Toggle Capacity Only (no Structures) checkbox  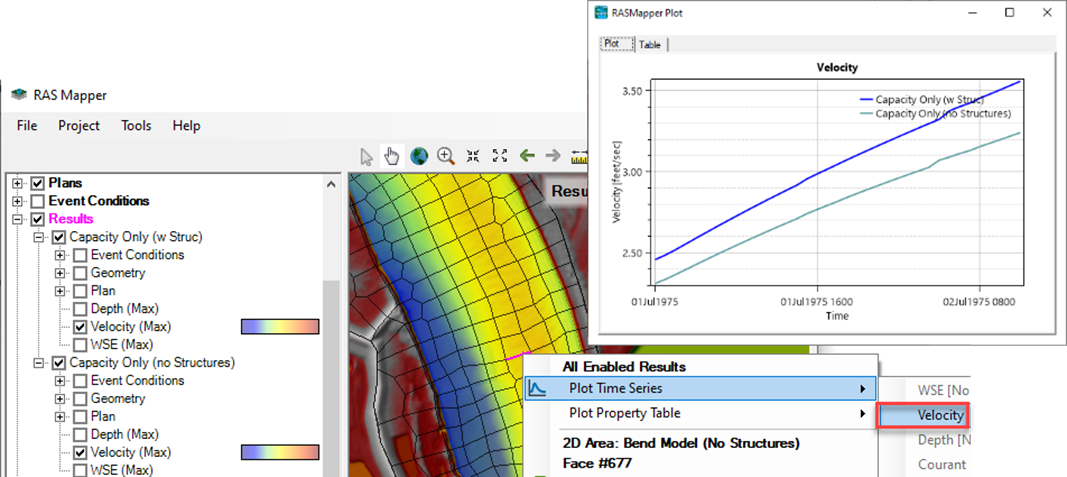pyautogui.click(x=59, y=363)
